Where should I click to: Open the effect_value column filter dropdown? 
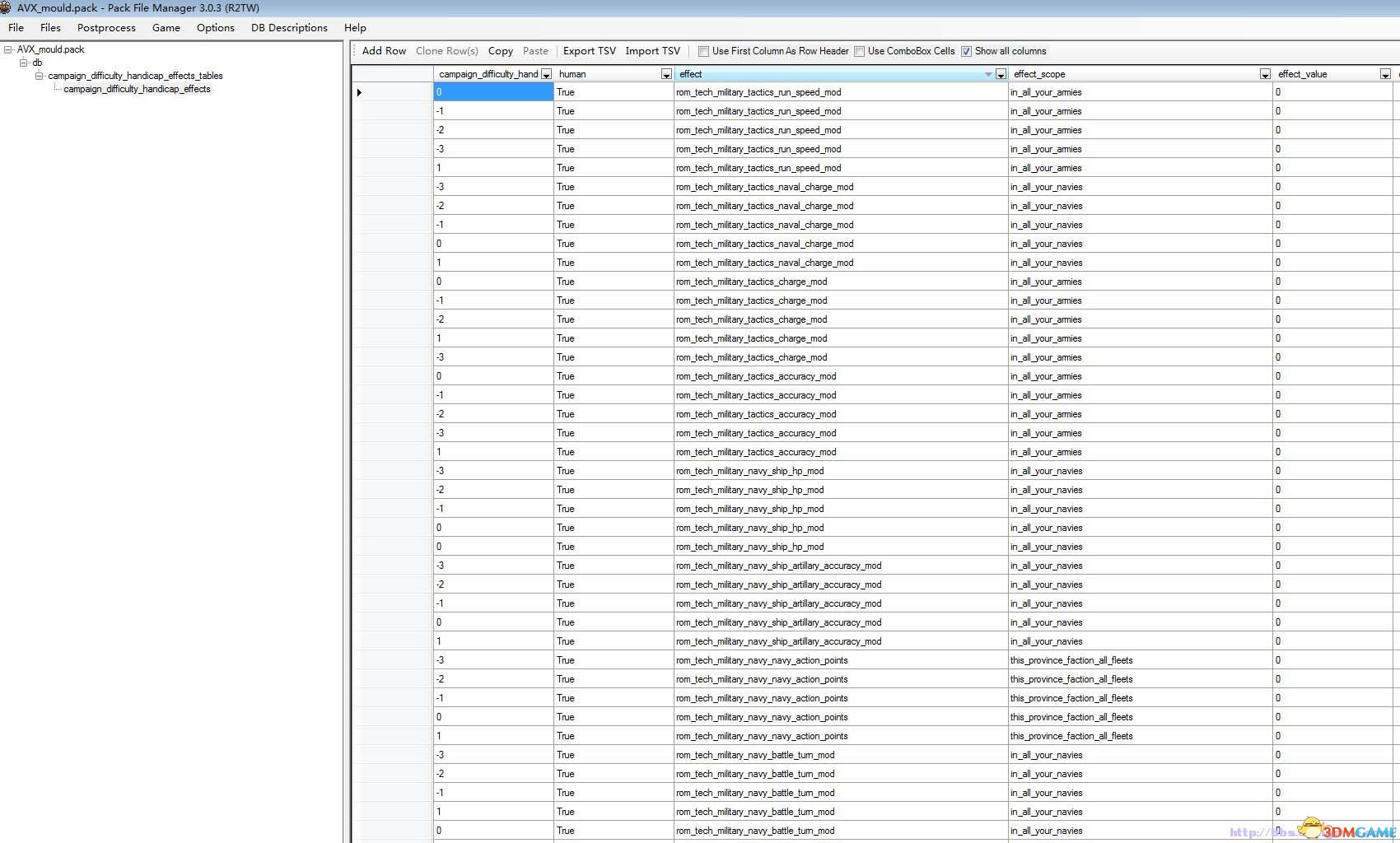1384,74
